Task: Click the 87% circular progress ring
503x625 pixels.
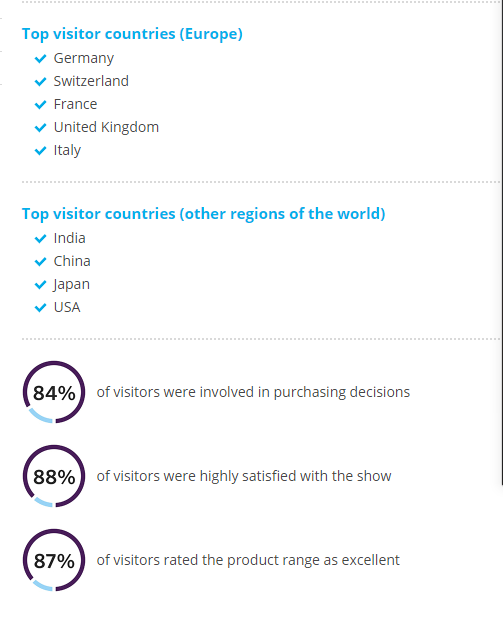Action: tap(54, 560)
